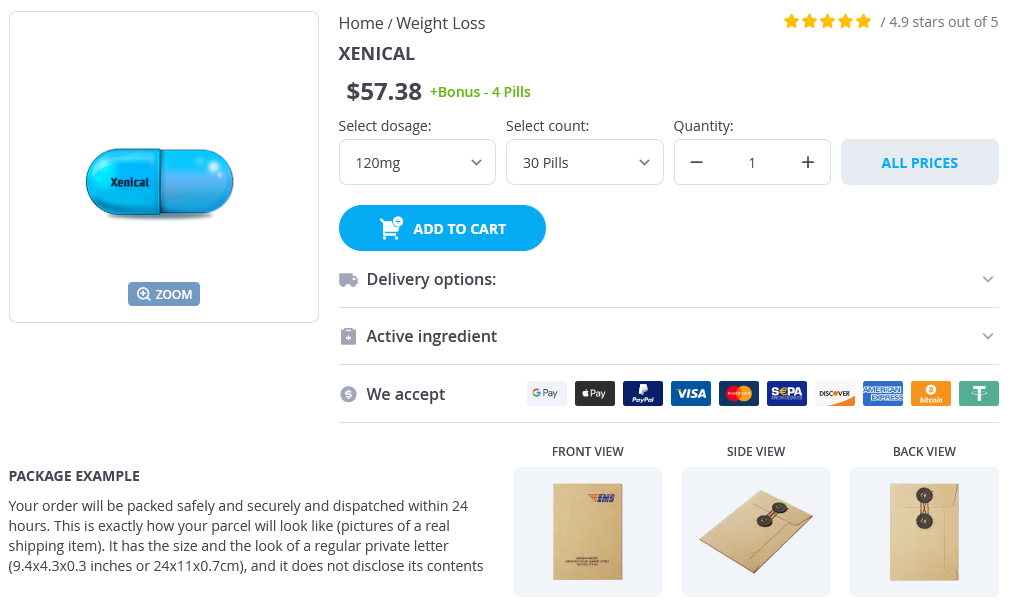The width and height of the screenshot is (1011, 610).
Task: Expand the Delivery options section
Action: 668,280
